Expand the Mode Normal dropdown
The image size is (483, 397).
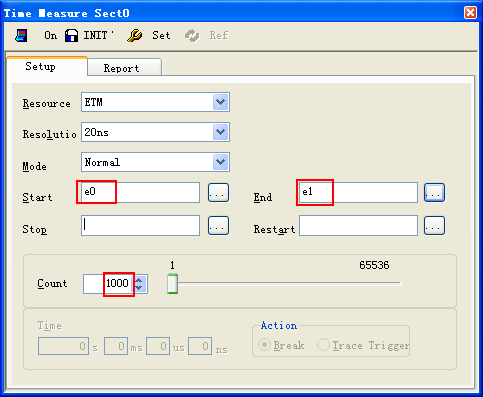pos(220,162)
